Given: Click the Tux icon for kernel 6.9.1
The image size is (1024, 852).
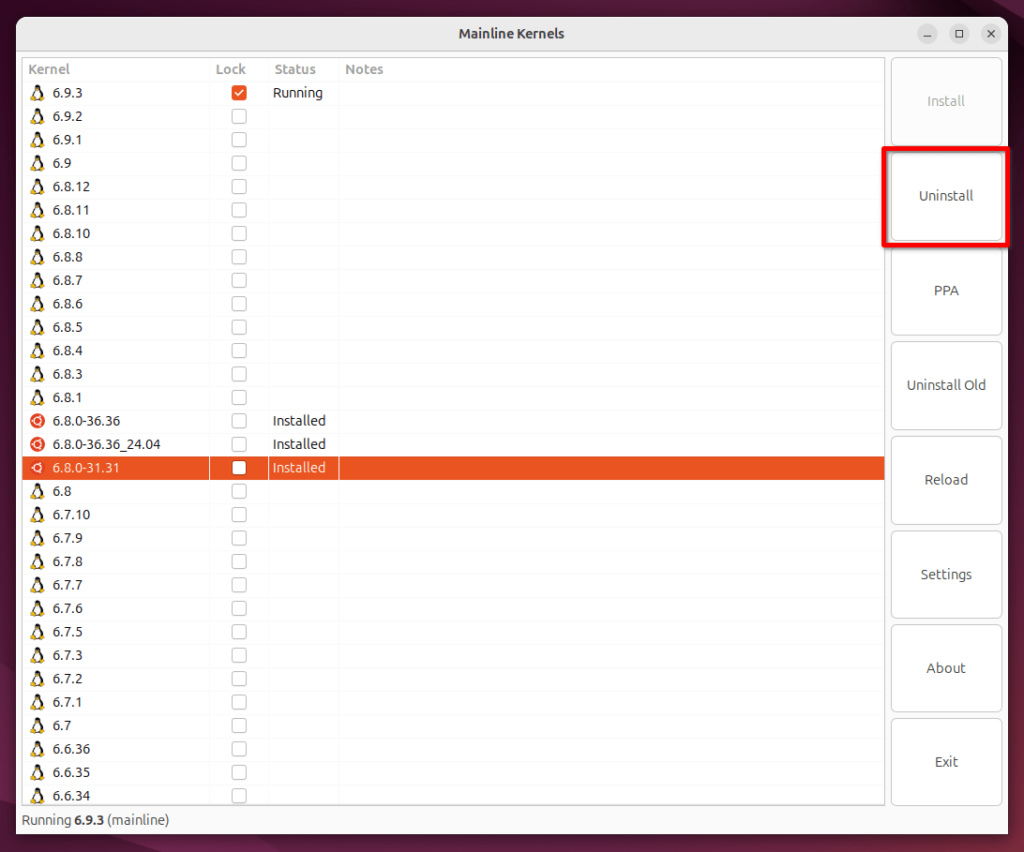Looking at the screenshot, I should tap(37, 140).
